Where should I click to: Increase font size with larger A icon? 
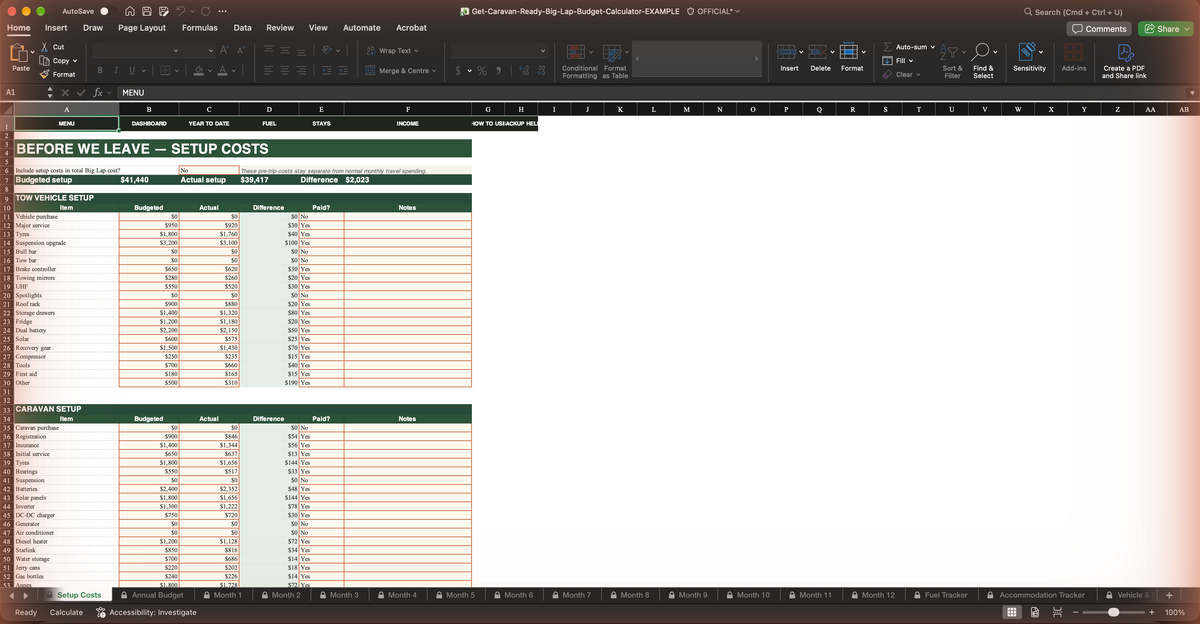pos(224,50)
